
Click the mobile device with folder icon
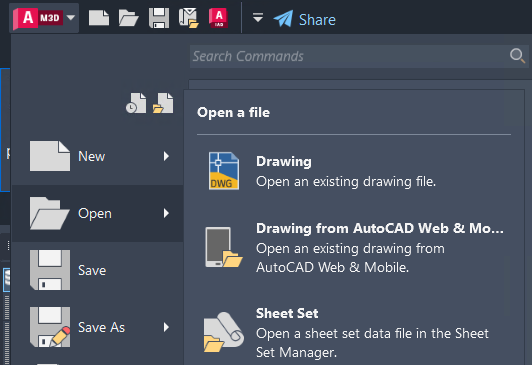click(224, 248)
